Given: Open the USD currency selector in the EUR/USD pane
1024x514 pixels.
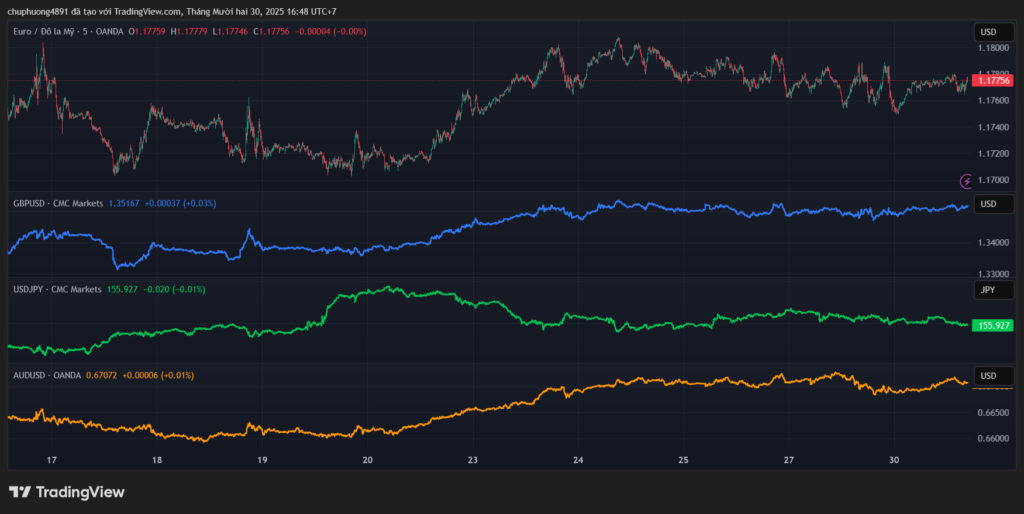Looking at the screenshot, I should [x=988, y=32].
